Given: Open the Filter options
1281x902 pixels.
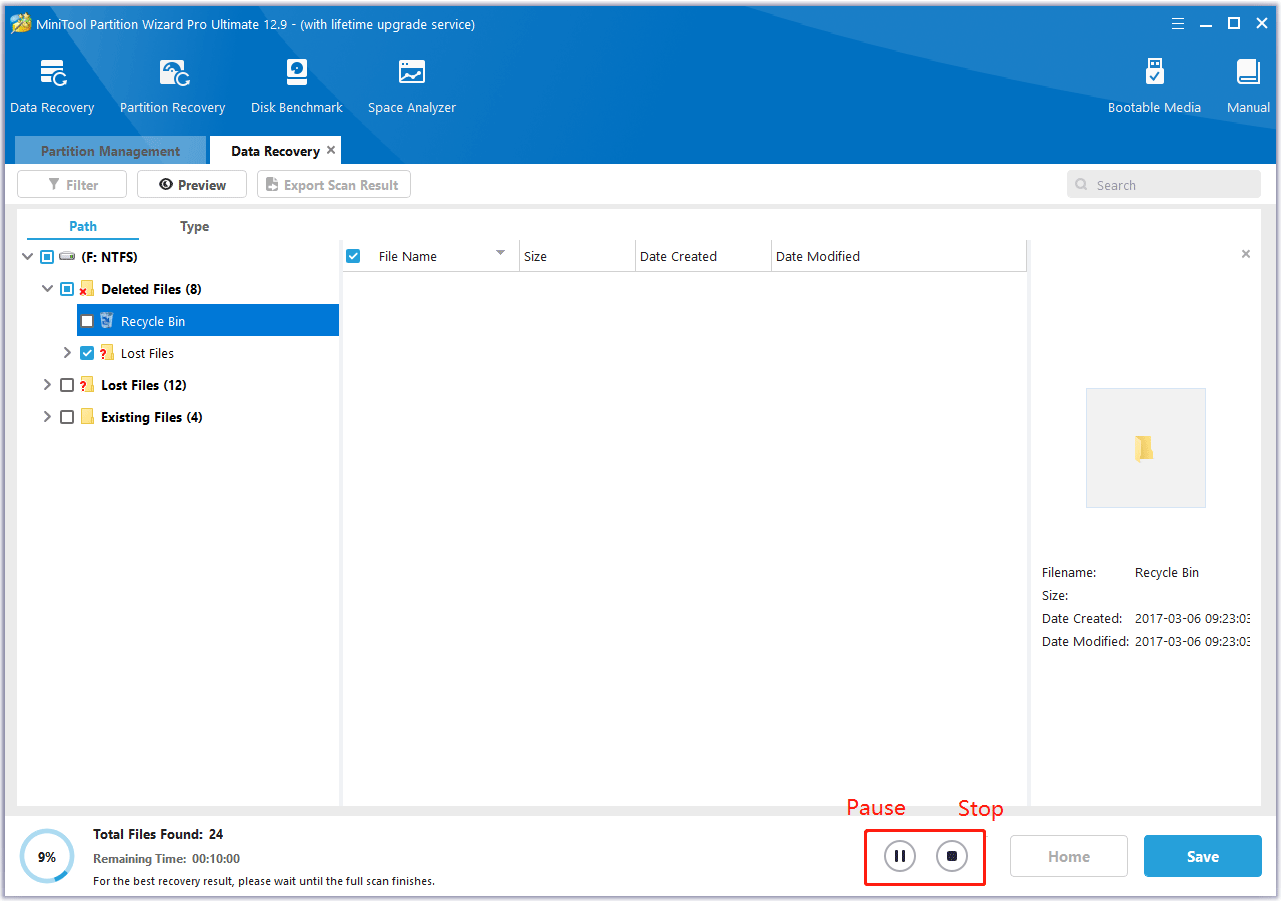Looking at the screenshot, I should tap(71, 184).
